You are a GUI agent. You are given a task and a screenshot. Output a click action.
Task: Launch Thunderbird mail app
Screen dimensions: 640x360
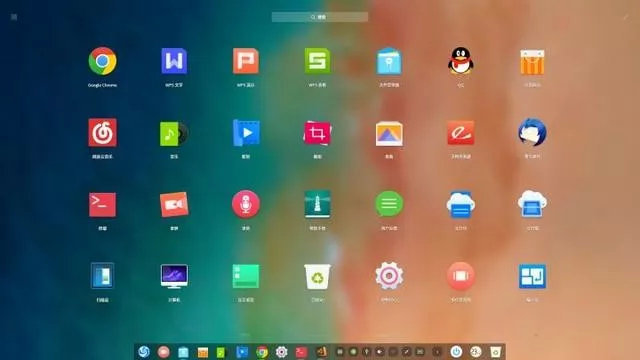(532, 133)
